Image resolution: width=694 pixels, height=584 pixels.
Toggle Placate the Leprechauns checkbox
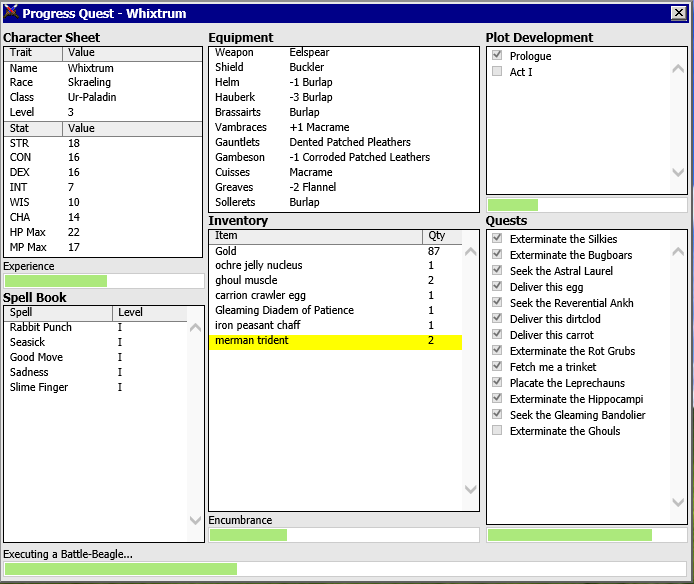tap(497, 382)
